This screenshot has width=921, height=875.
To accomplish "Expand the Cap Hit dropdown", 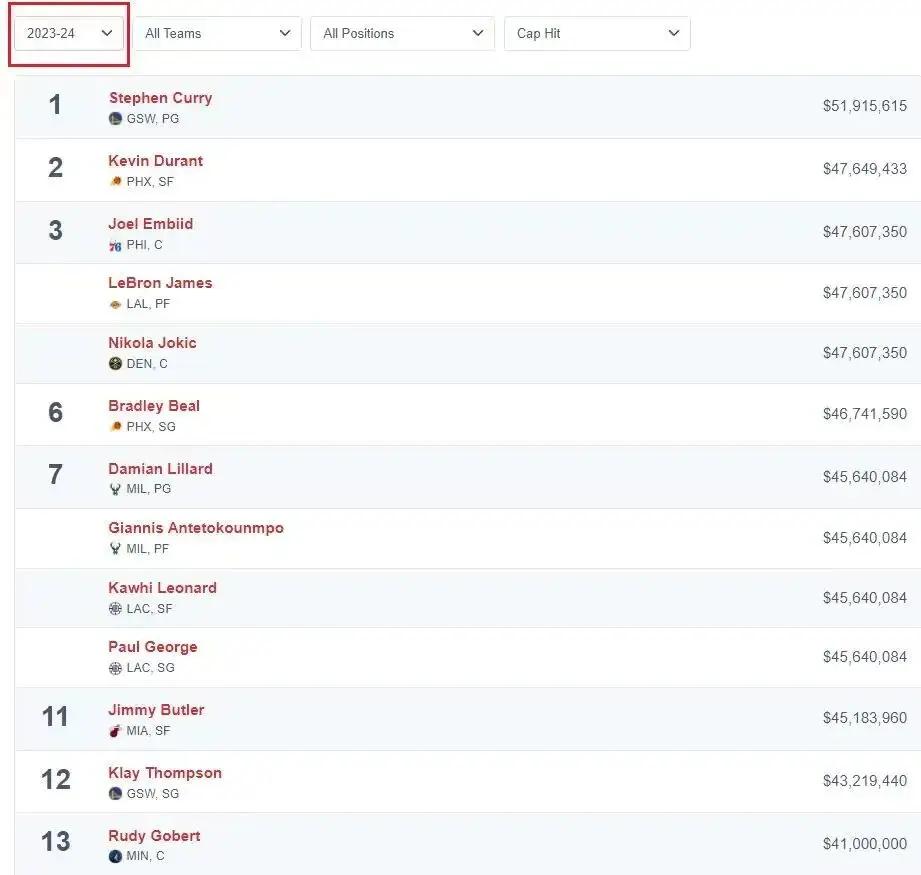I will point(597,33).
